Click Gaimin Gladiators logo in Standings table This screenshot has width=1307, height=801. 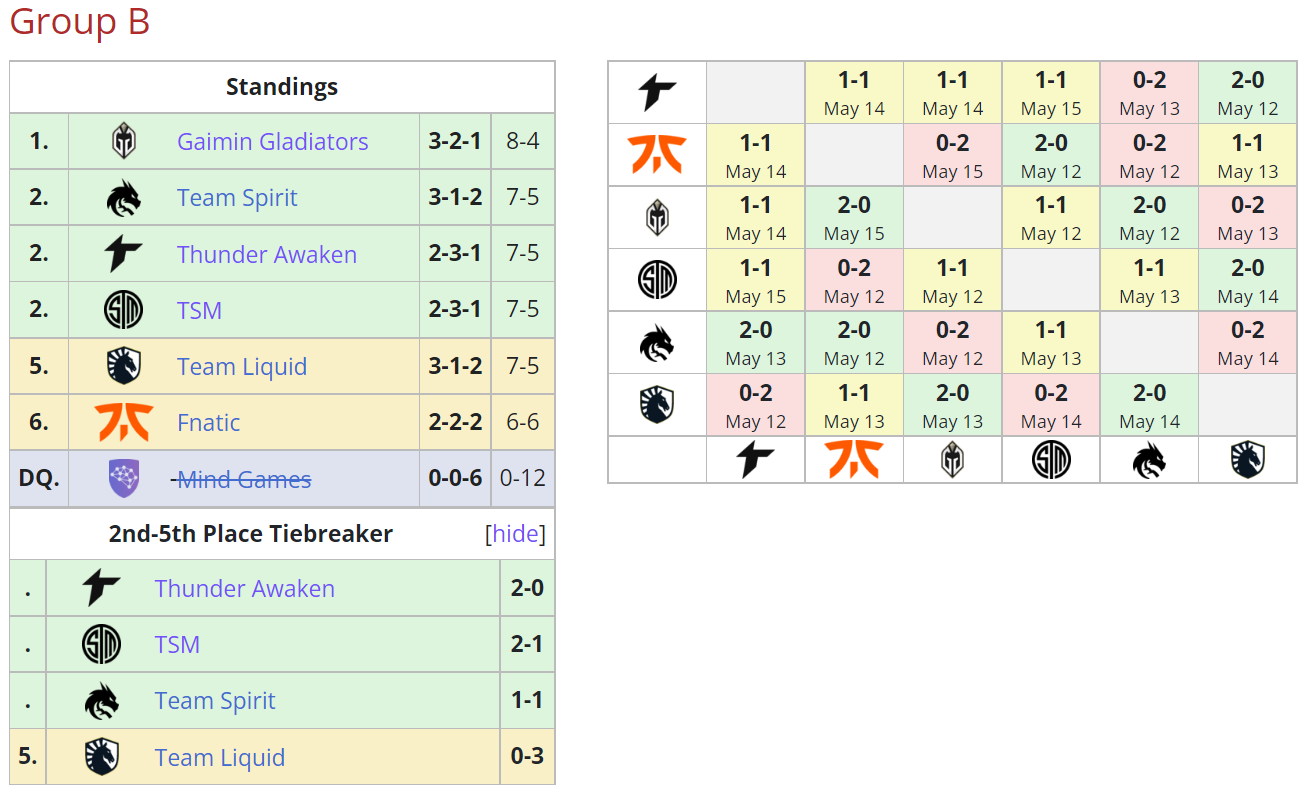(x=123, y=142)
